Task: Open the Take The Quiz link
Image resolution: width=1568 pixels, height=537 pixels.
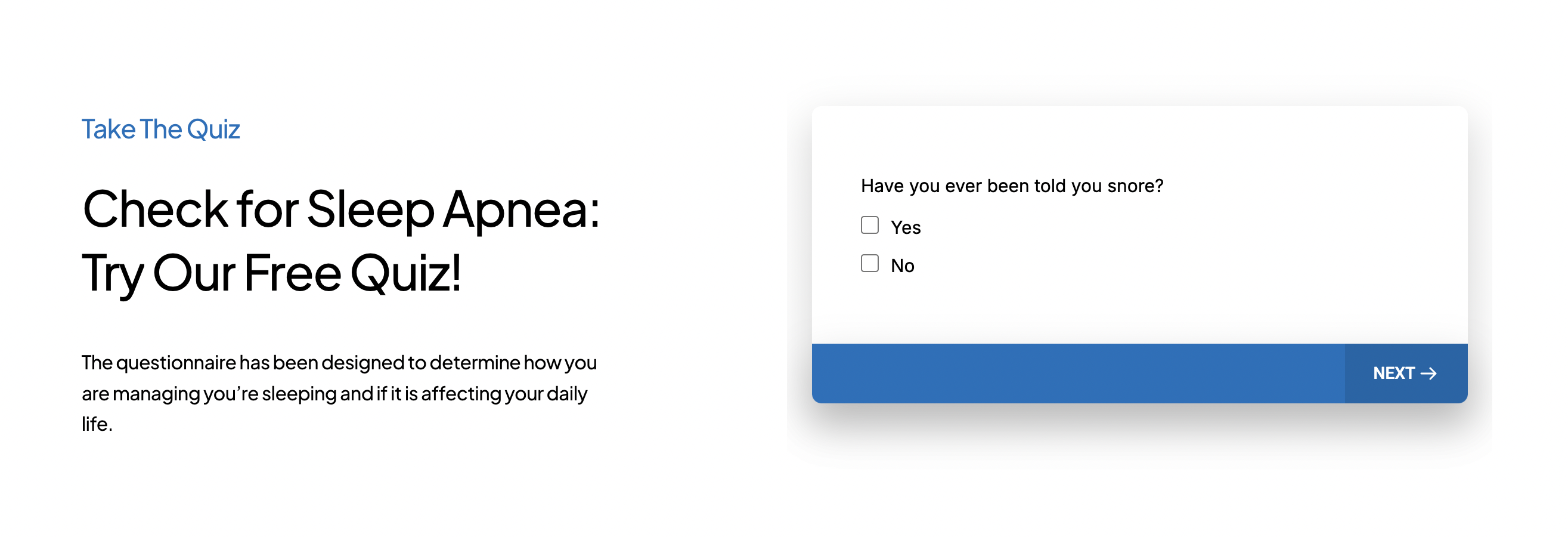Action: click(x=161, y=129)
